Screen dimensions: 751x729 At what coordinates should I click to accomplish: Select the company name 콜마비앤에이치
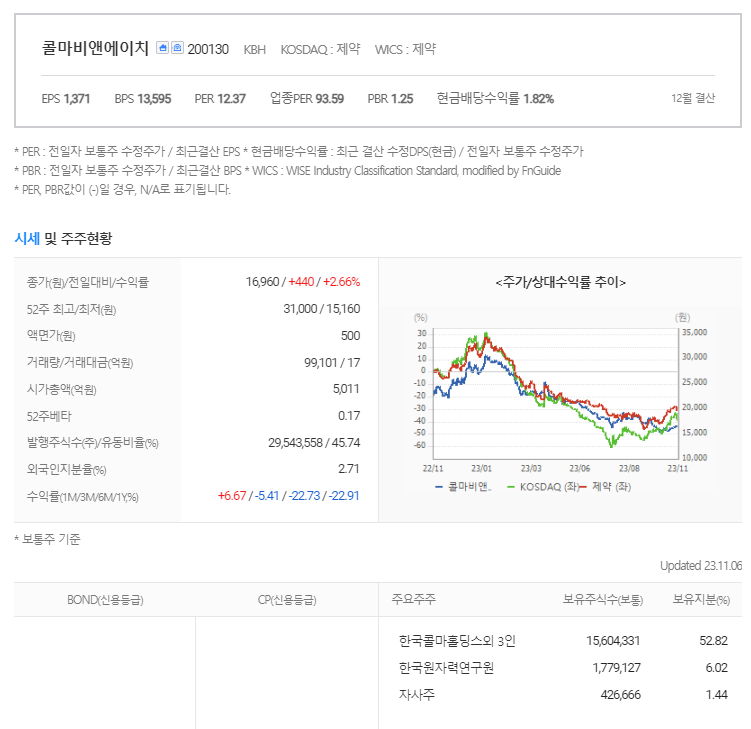95,48
